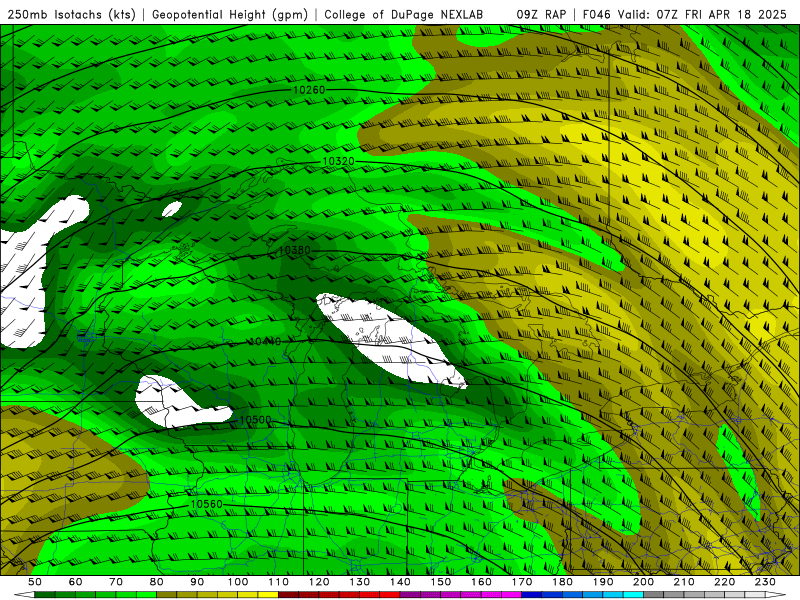Select the dark maroon 110–115 kt legend swatch
Screen dimensions: 800x600
(x=289, y=595)
